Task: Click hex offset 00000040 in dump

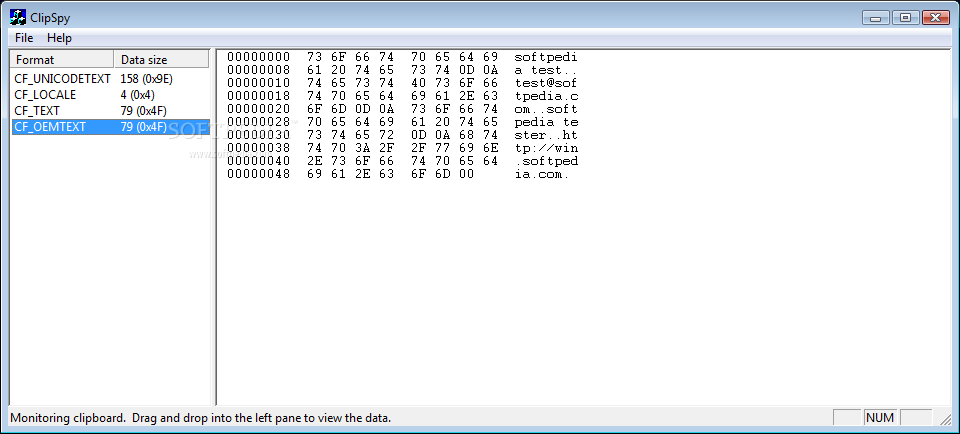Action: click(x=258, y=161)
